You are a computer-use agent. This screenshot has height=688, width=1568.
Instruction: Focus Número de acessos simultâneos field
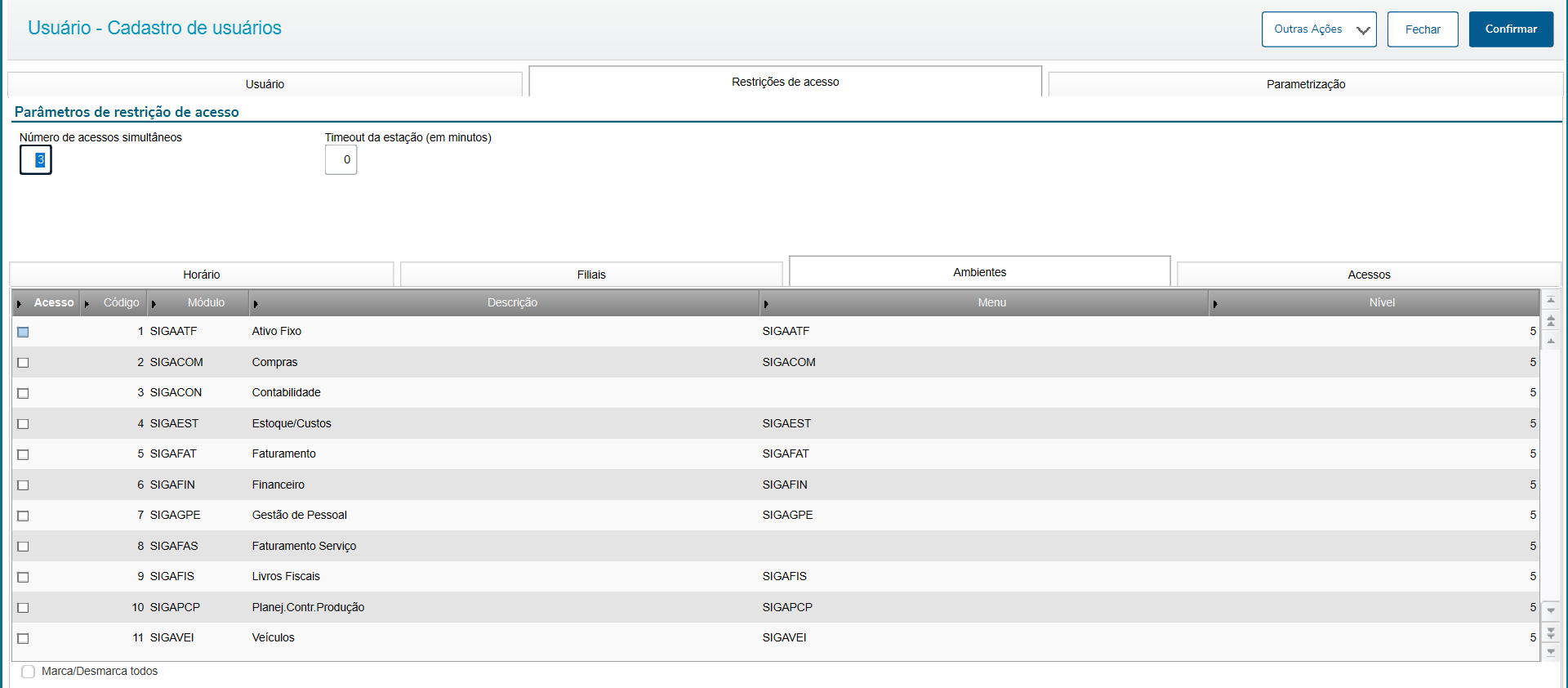(36, 160)
